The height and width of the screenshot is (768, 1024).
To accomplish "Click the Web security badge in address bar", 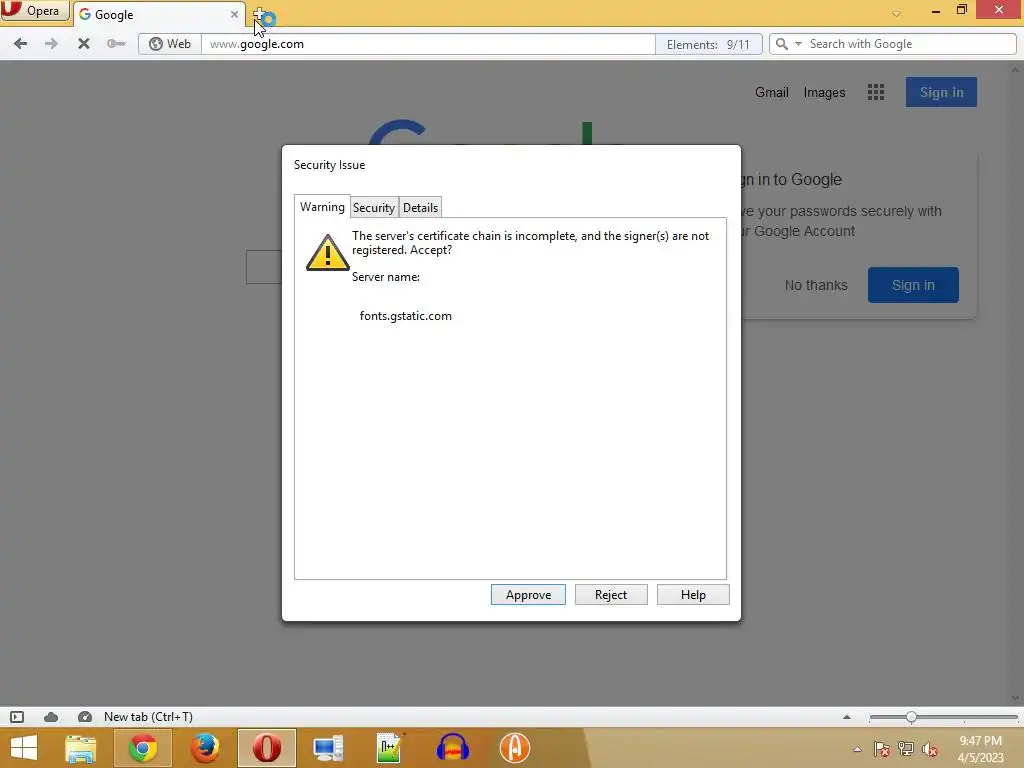I will (x=170, y=44).
